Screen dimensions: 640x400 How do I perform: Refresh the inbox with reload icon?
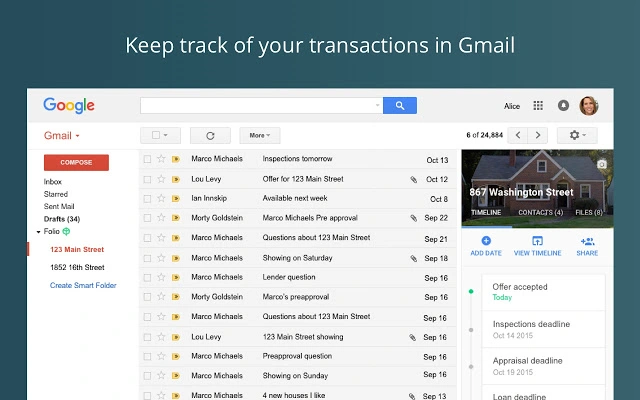[x=210, y=136]
